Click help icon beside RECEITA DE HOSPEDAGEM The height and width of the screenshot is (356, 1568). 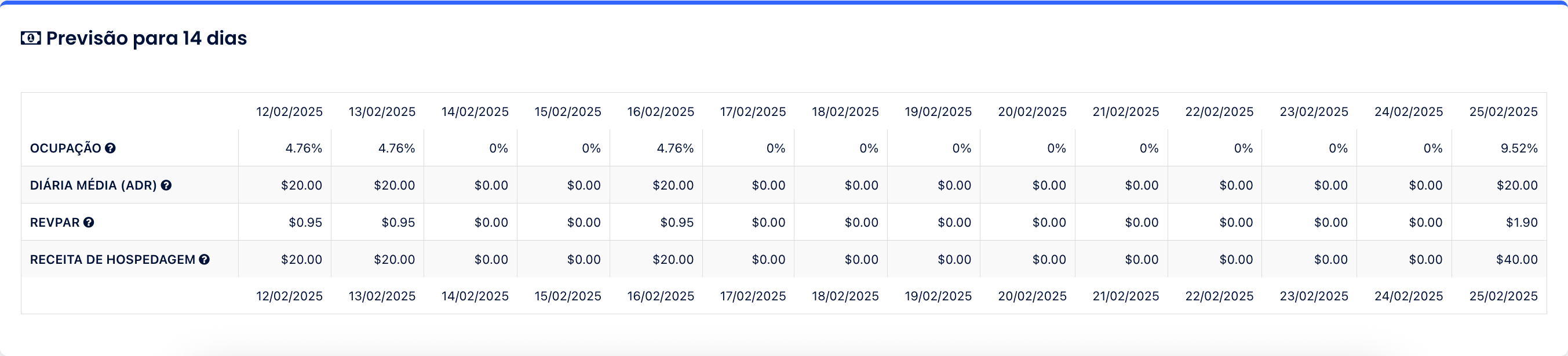click(205, 259)
